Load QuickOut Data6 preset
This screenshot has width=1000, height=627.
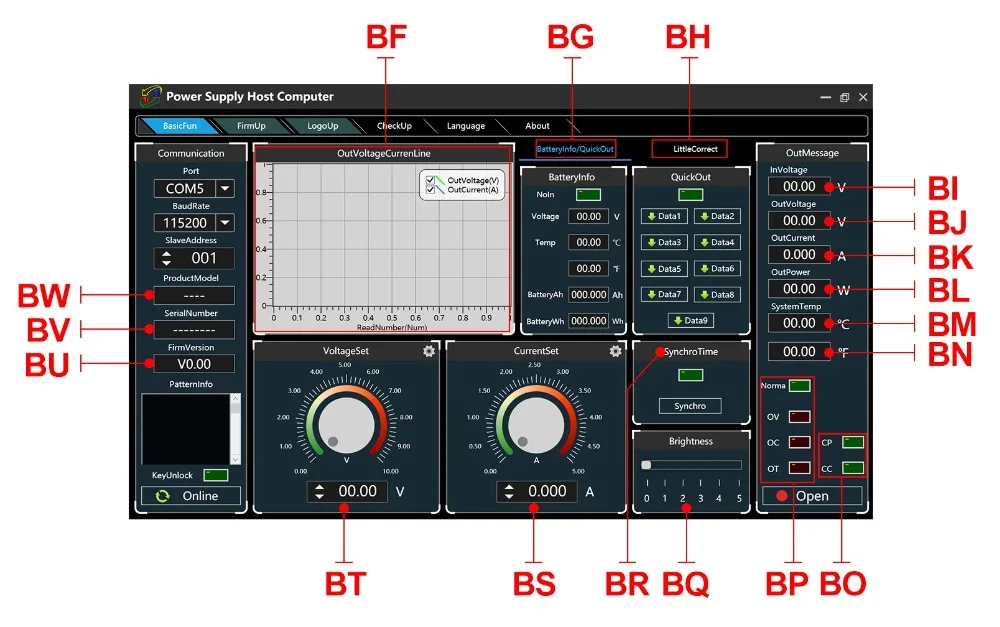click(x=717, y=269)
